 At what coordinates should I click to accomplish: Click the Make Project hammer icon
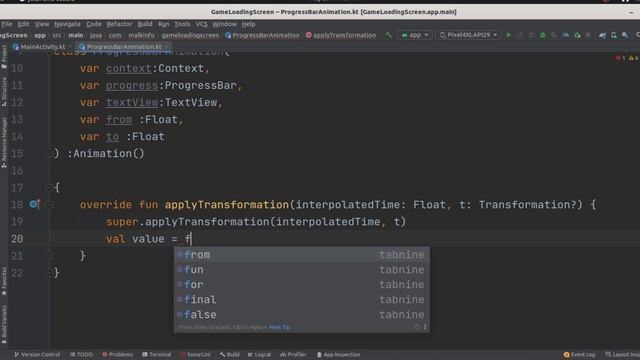[389, 36]
